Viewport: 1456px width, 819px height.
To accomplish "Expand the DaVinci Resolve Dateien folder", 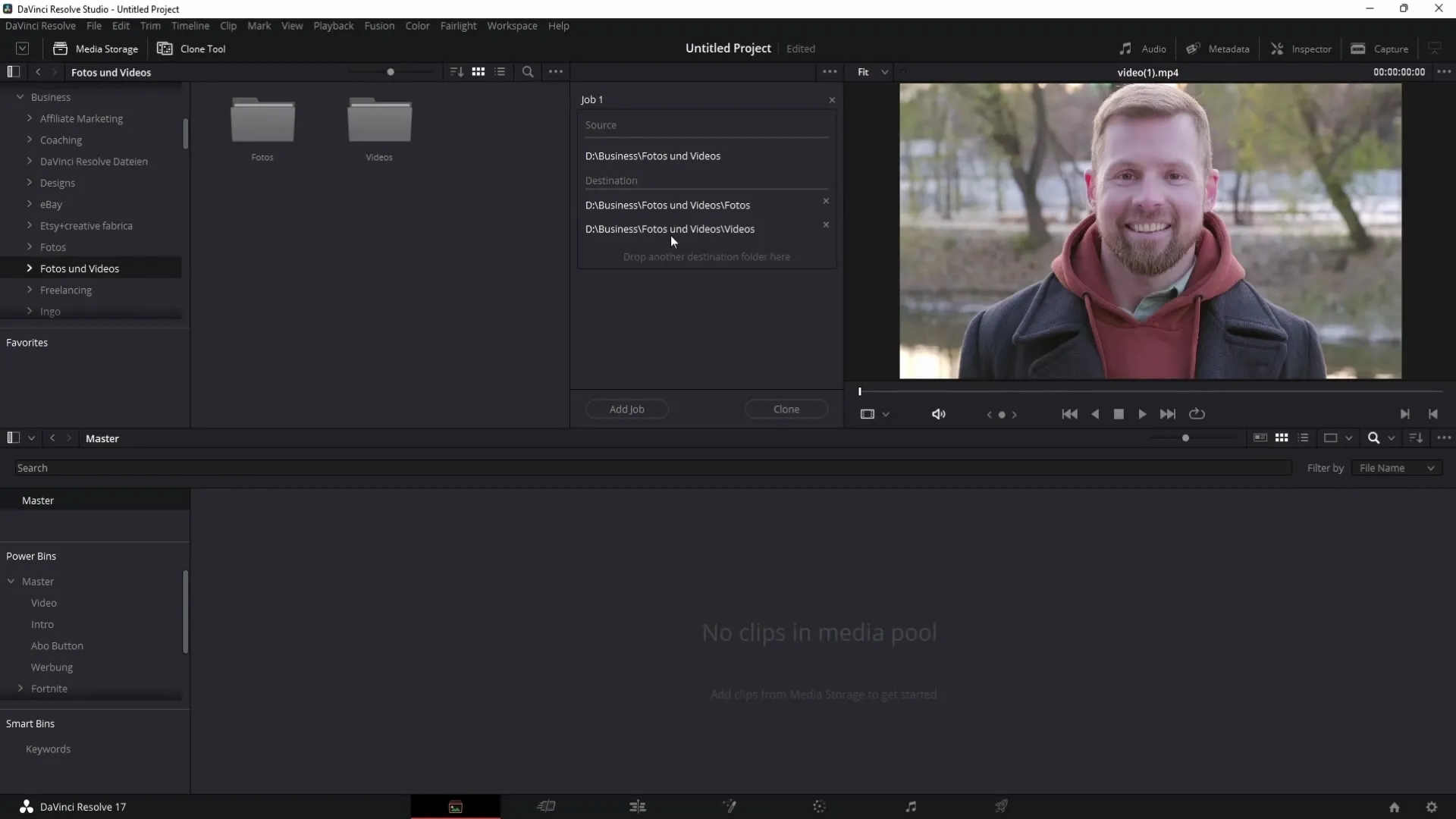I will click(30, 161).
